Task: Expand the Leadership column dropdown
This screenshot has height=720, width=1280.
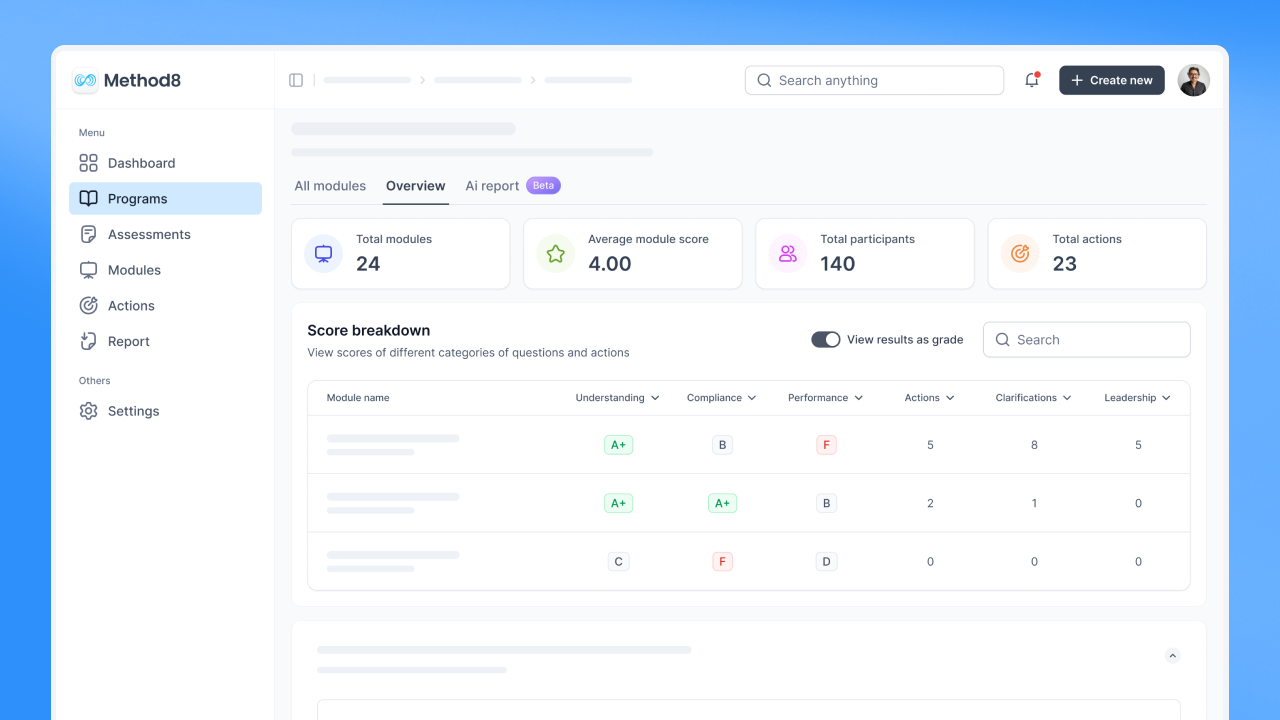Action: [1166, 398]
